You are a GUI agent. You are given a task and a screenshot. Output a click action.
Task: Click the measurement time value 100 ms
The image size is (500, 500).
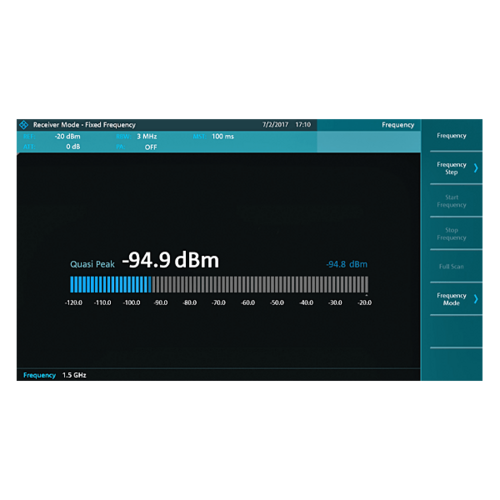tap(223, 136)
